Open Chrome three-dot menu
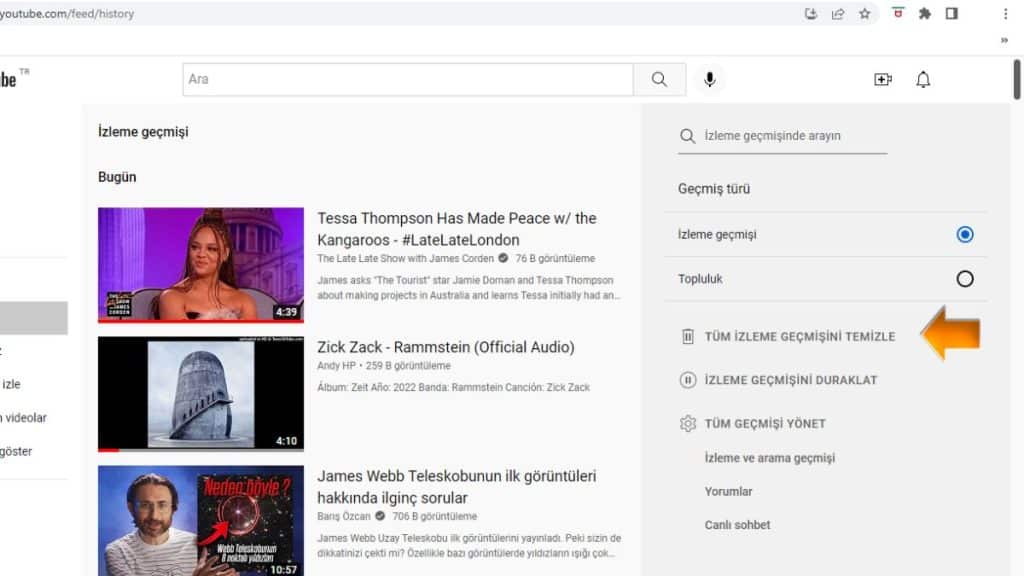The image size is (1024, 576). (x=1005, y=14)
